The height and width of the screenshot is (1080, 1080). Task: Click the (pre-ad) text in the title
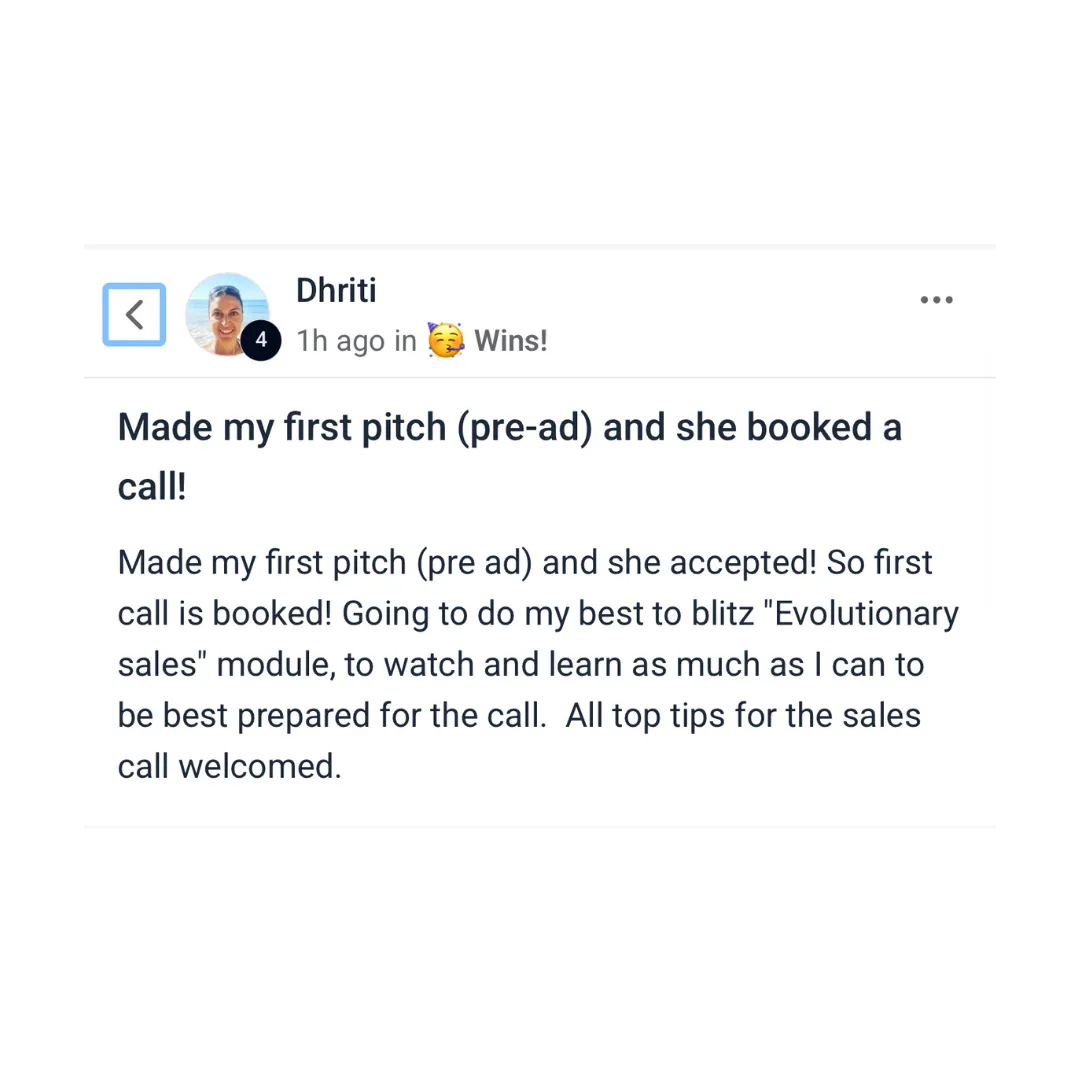click(x=524, y=428)
